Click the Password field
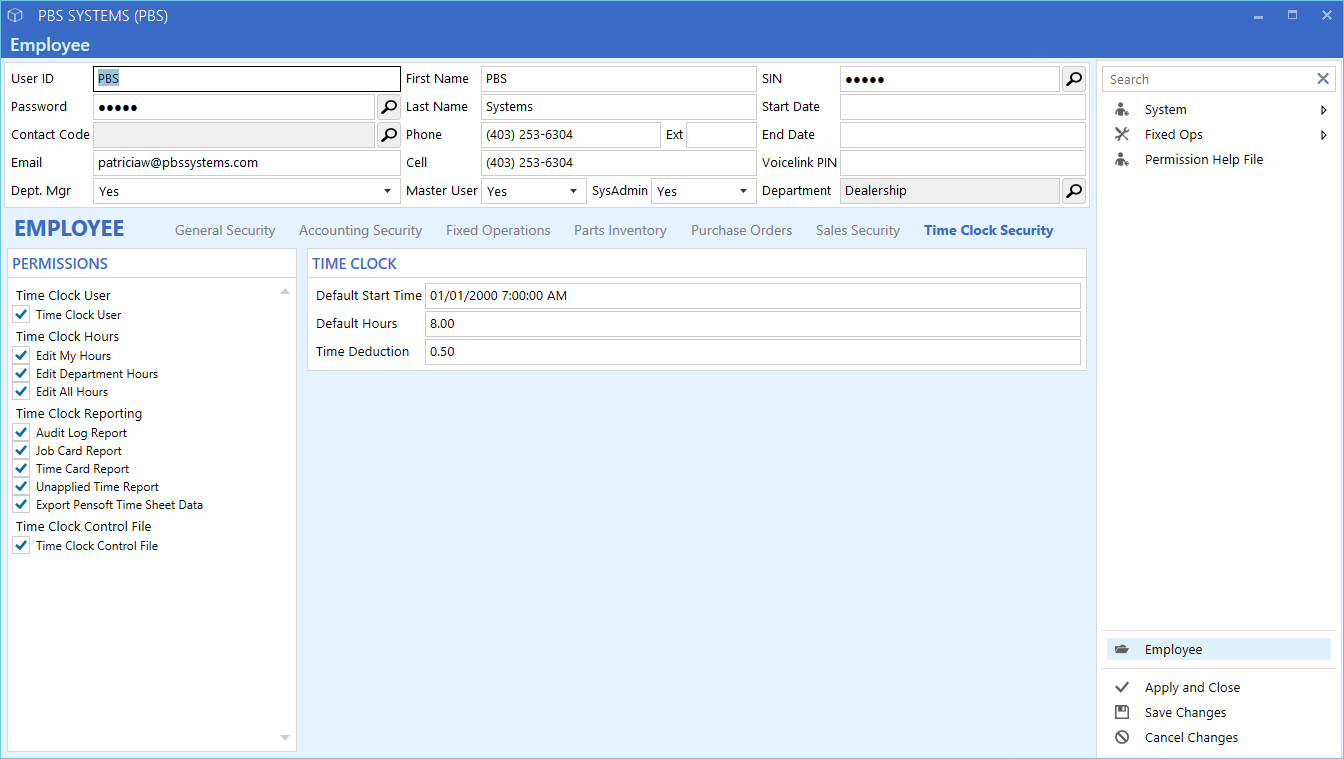The height and width of the screenshot is (759, 1344). [234, 107]
